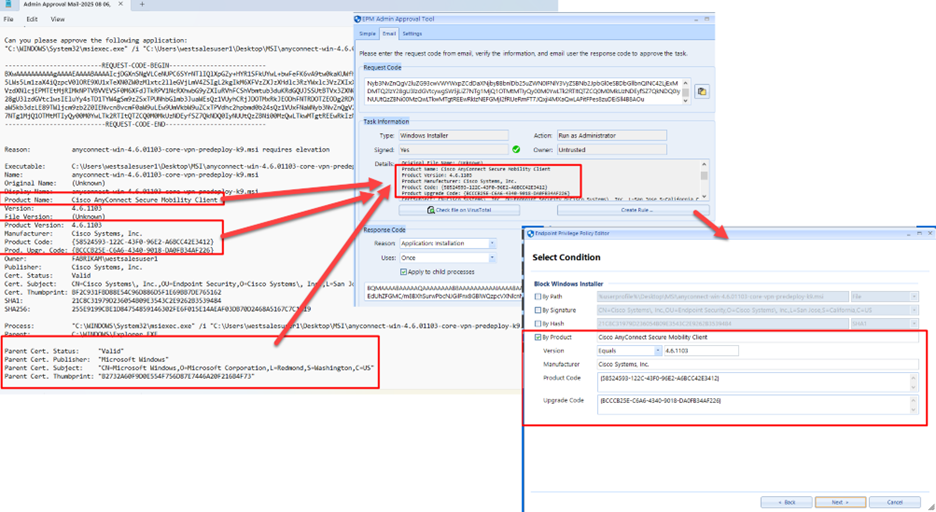The image size is (936, 512).
Task: Click the SHA256 line in Notepad
Action: pos(158,309)
